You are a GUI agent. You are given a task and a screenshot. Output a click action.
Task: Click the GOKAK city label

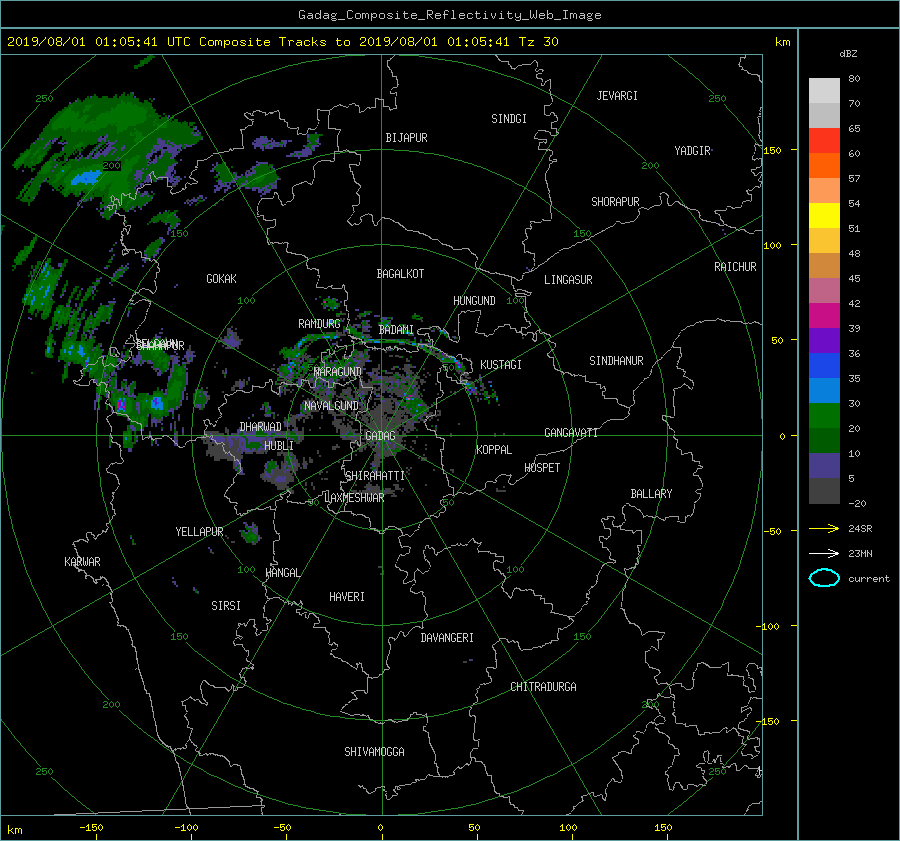click(x=221, y=278)
